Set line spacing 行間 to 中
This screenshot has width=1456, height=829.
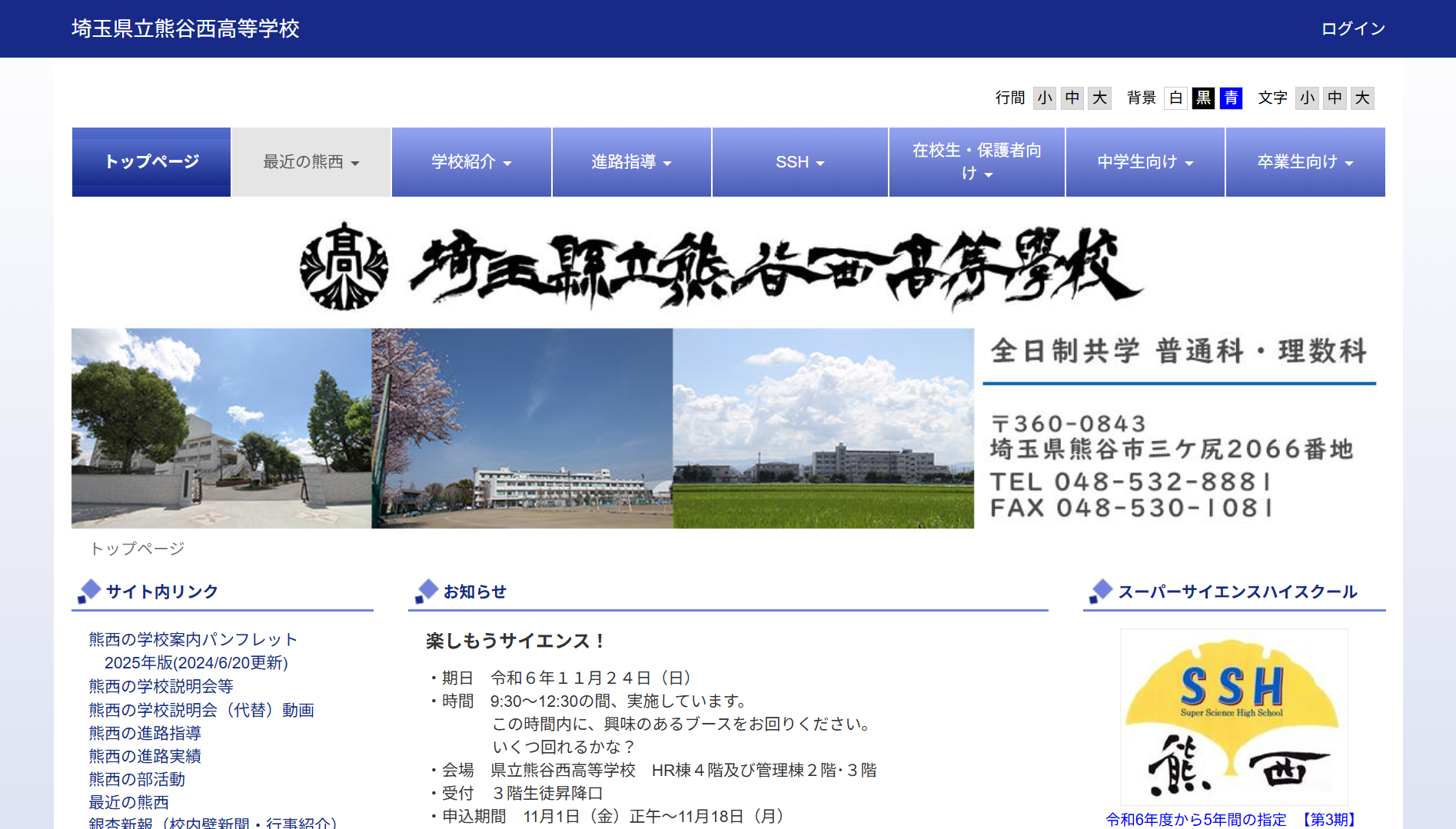tap(1072, 98)
